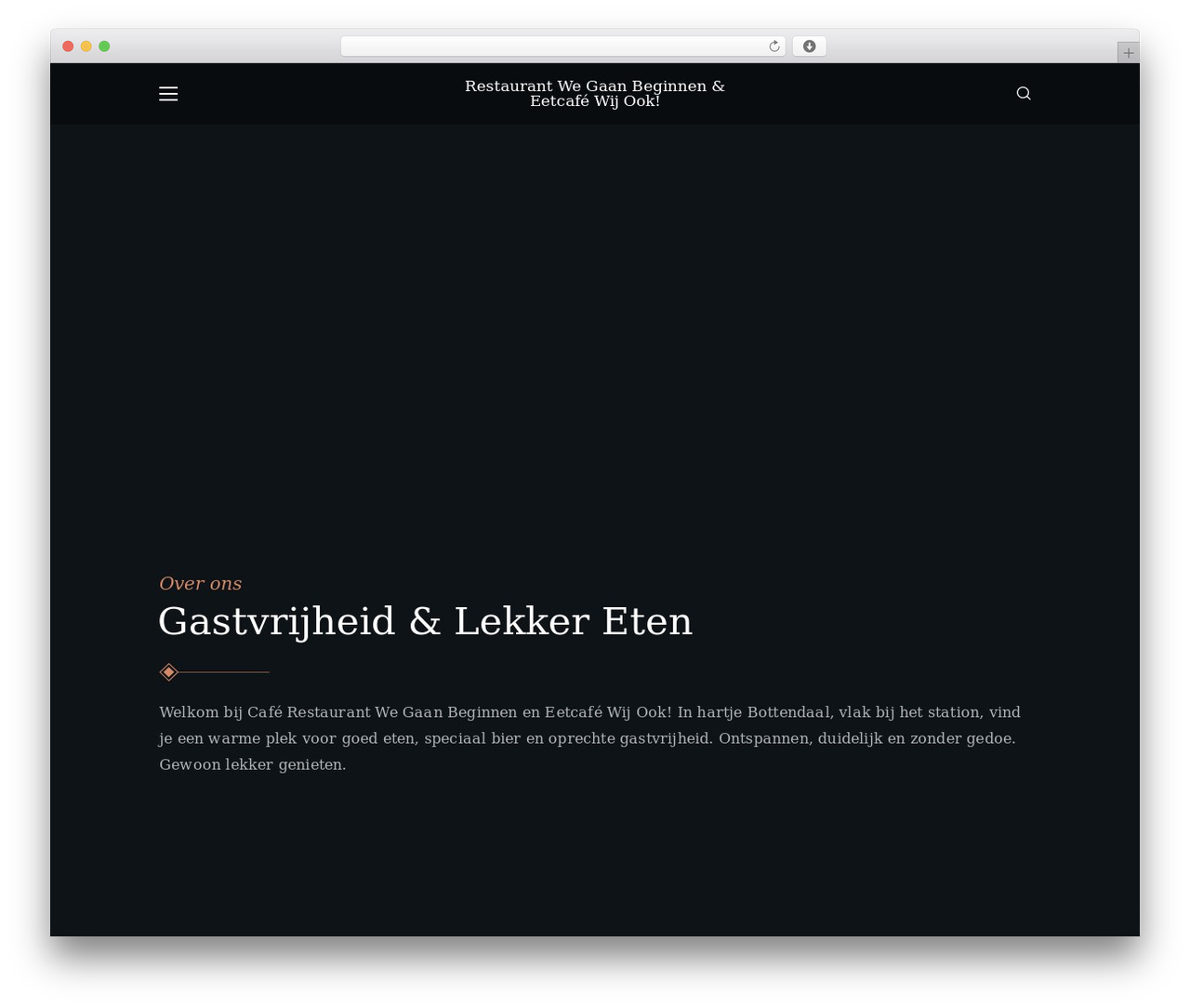Minimize the browser window with the yellow button

pyautogui.click(x=86, y=46)
